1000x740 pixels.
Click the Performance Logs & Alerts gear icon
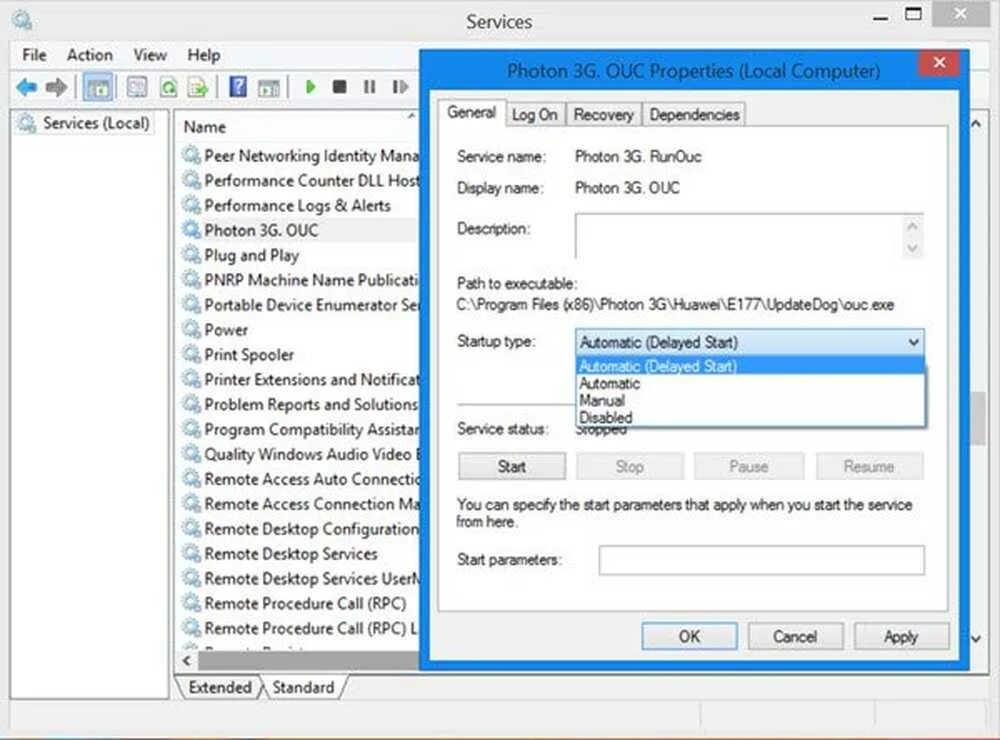tap(191, 205)
